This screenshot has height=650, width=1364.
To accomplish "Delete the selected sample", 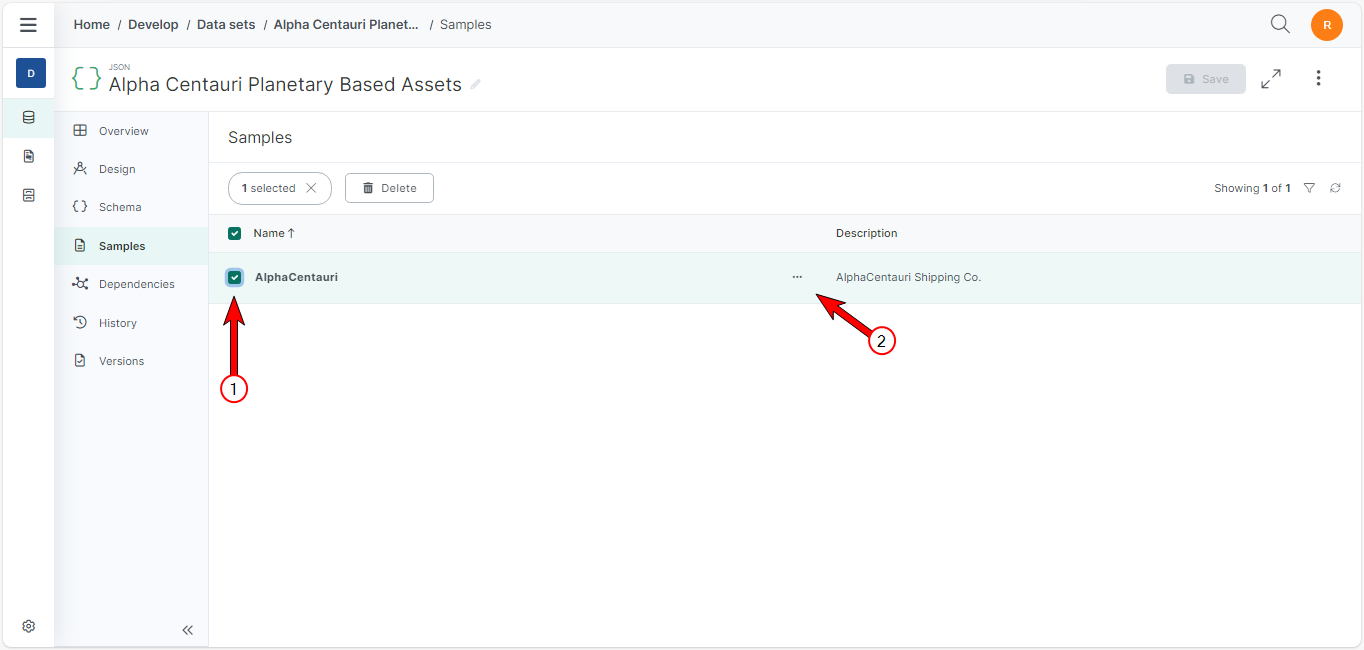I will pos(389,188).
